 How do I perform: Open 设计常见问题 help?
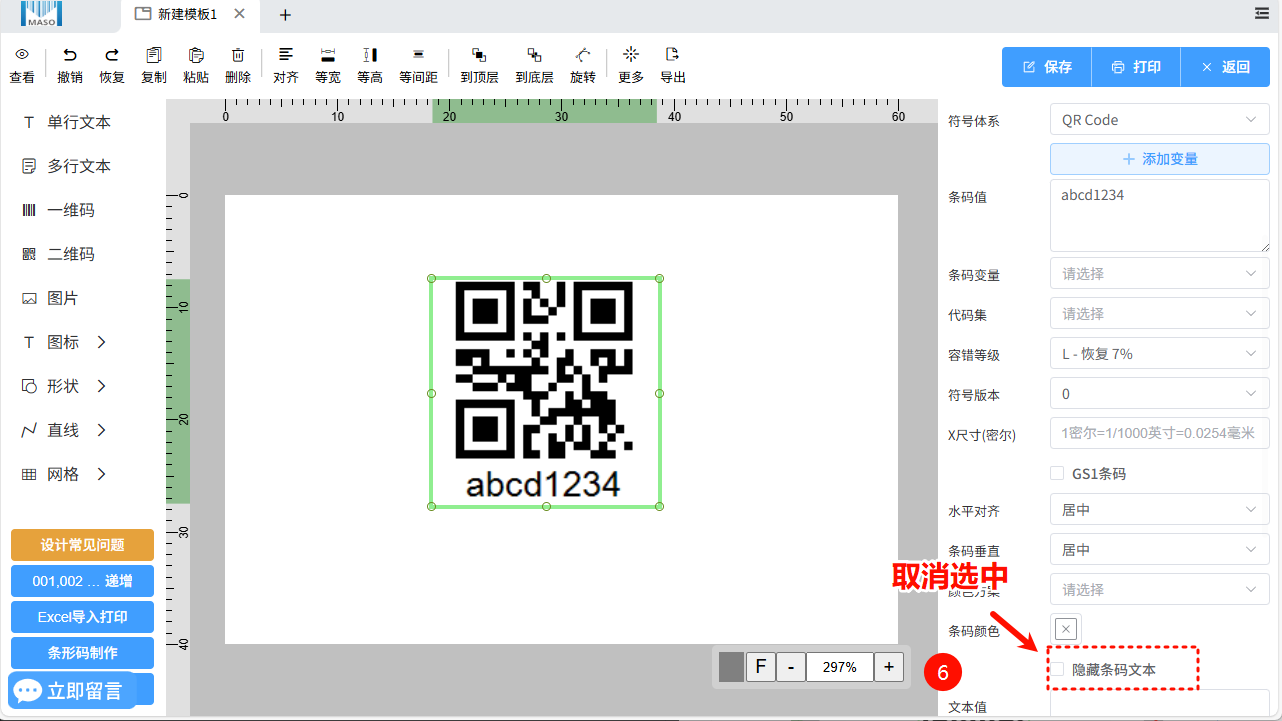82,545
